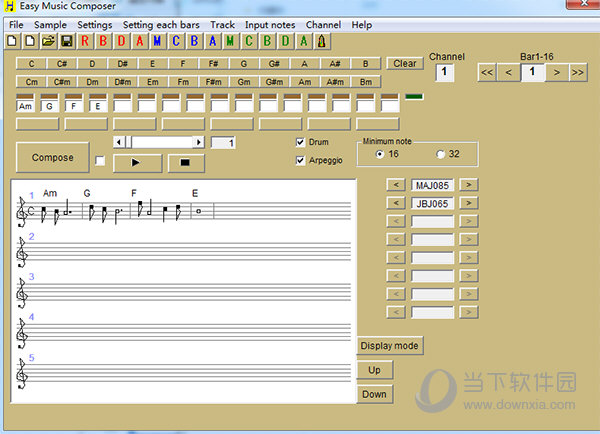Jump to first bars with << button
The height and width of the screenshot is (434, 600).
tap(487, 72)
